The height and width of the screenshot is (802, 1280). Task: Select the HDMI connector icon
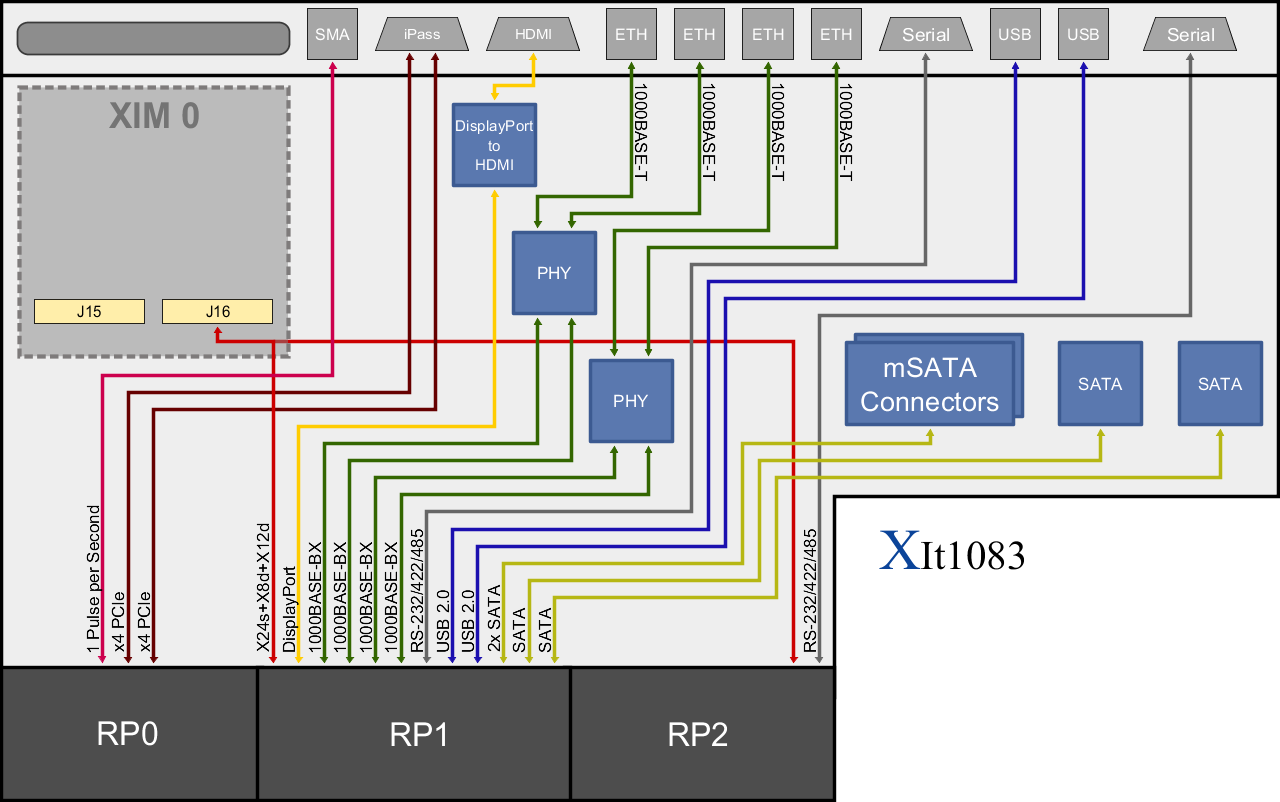533,33
